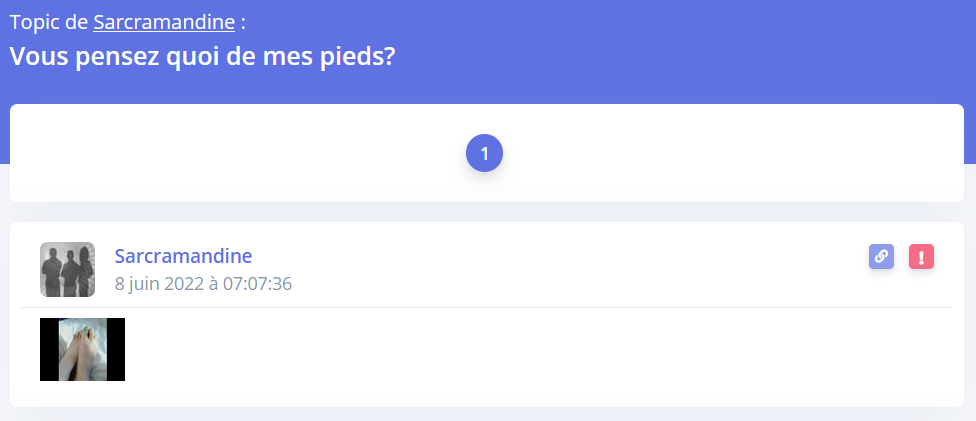976x421 pixels.
Task: Select the circular page number badge
Action: click(484, 153)
